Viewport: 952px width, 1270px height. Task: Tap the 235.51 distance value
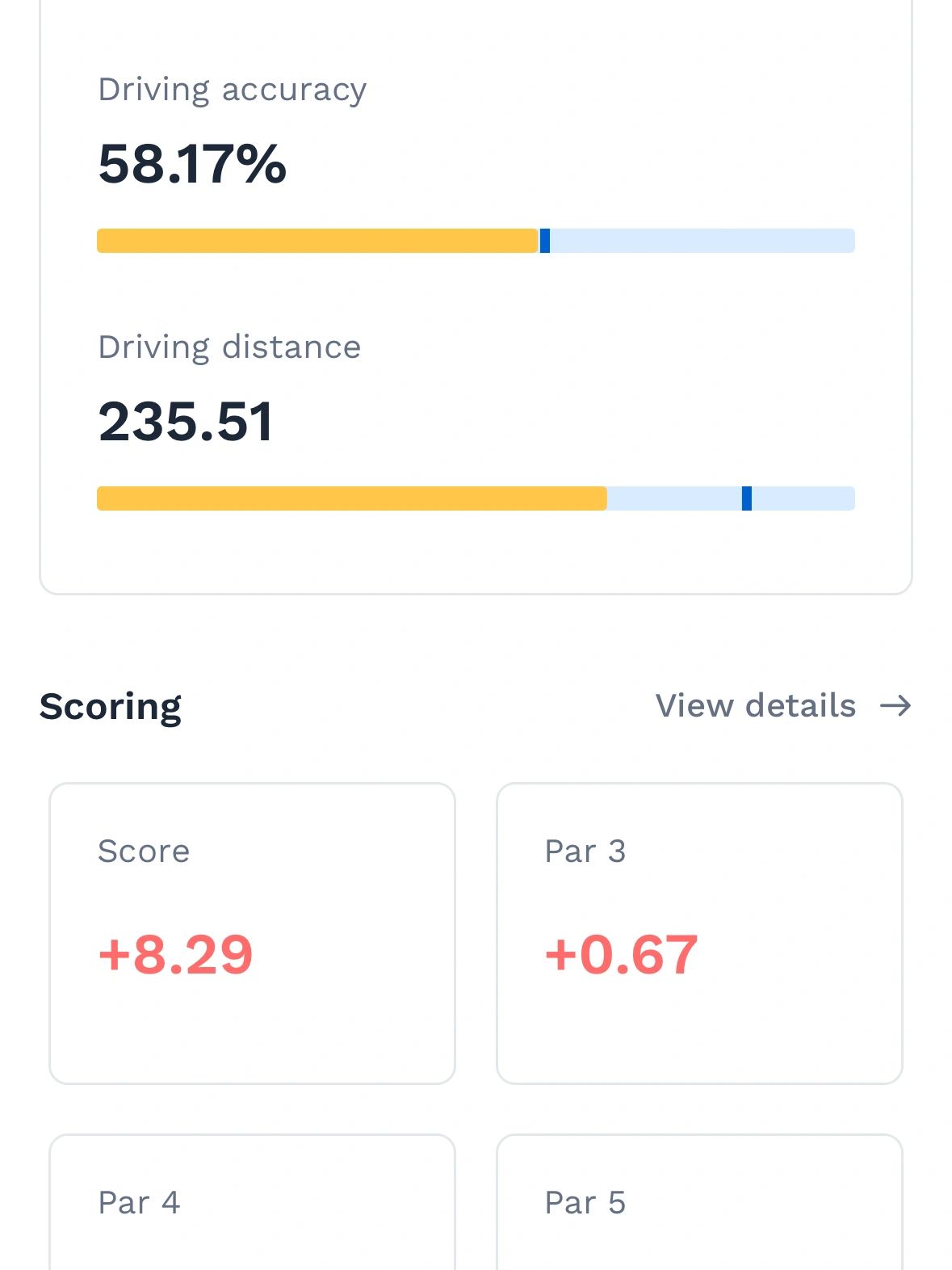[186, 422]
